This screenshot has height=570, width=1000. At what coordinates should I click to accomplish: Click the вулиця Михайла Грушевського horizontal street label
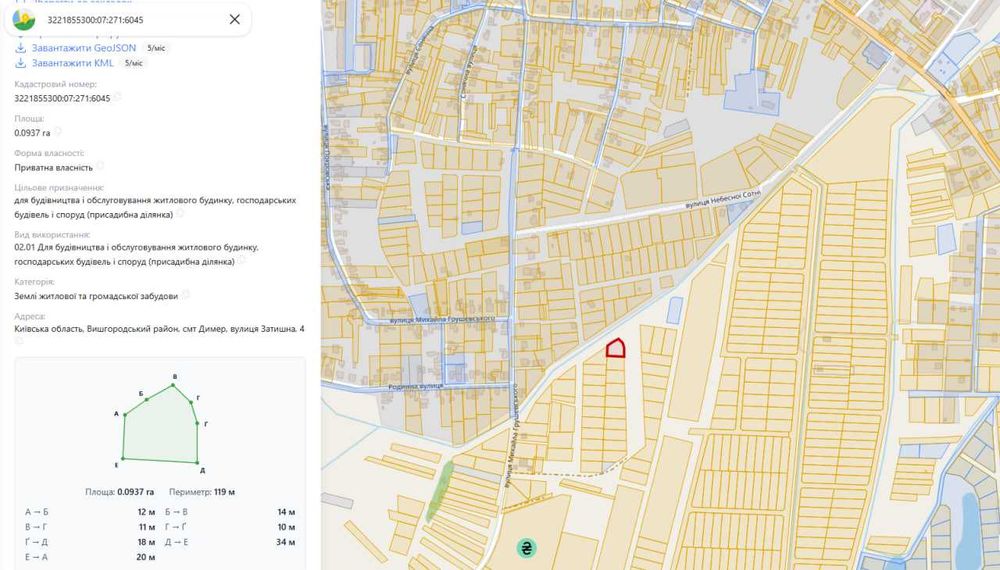pos(442,318)
